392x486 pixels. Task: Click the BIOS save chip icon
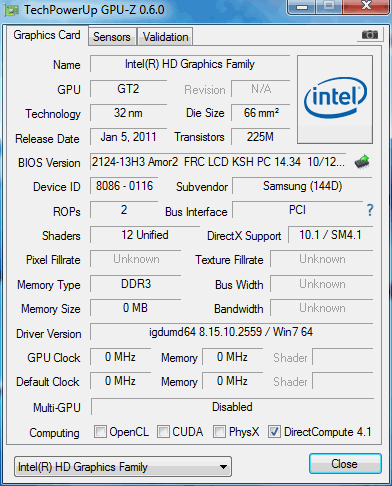362,162
